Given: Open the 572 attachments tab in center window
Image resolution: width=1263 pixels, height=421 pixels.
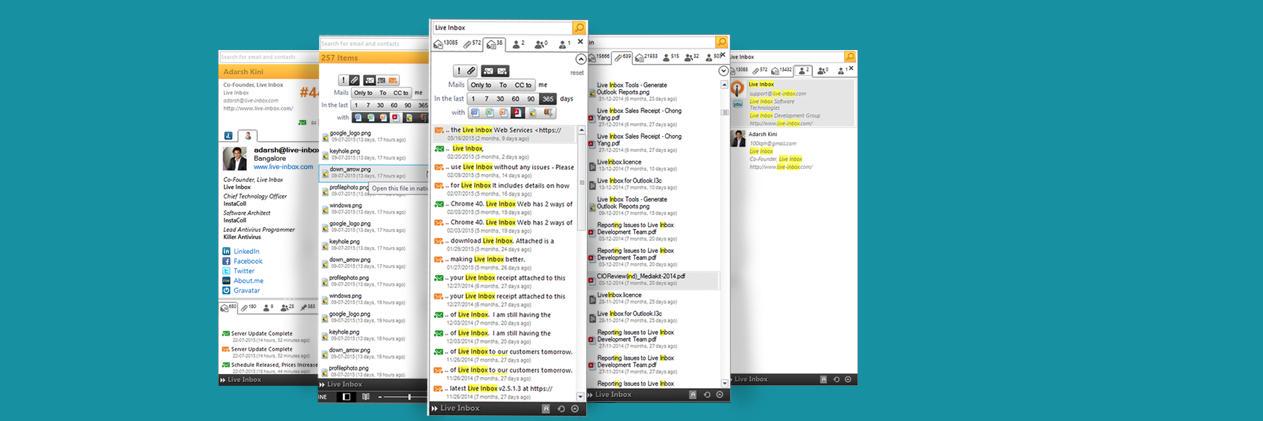Looking at the screenshot, I should 471,44.
